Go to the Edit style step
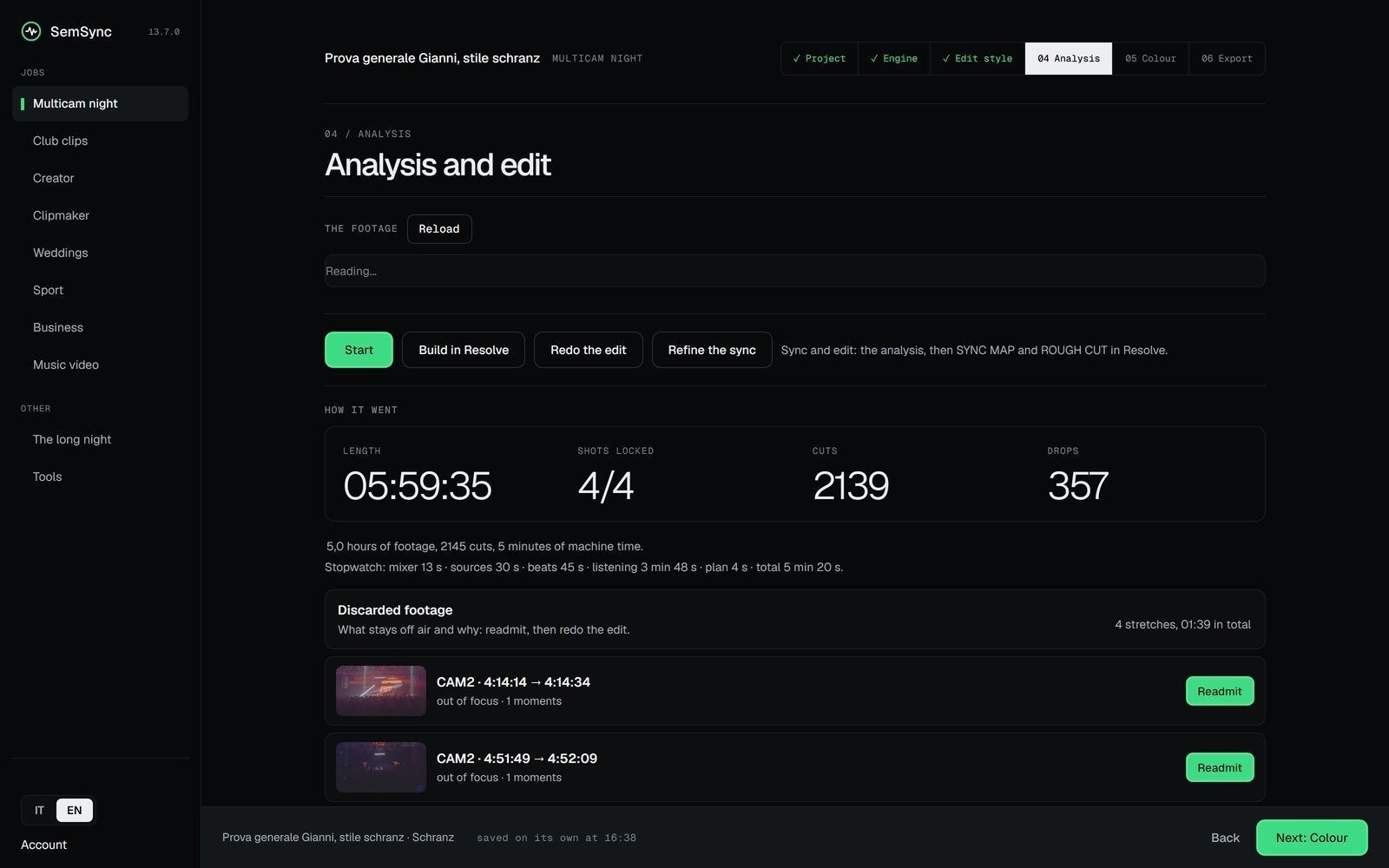 [x=978, y=59]
